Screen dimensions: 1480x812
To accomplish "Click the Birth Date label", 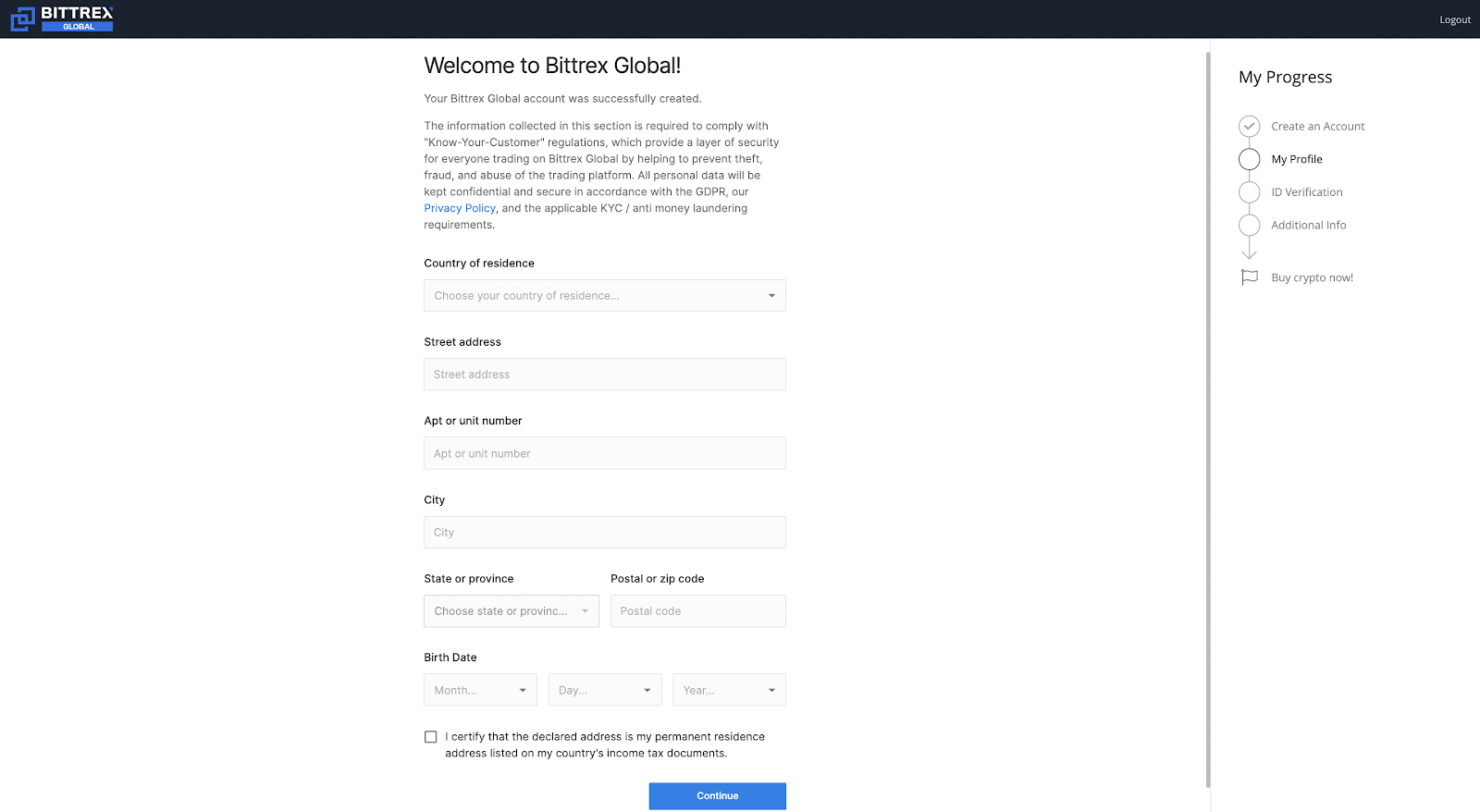I will click(450, 658).
